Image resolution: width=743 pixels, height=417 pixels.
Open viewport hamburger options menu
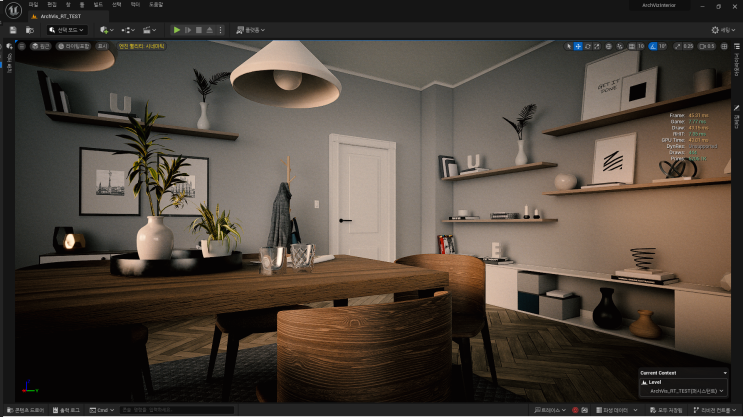coord(22,46)
